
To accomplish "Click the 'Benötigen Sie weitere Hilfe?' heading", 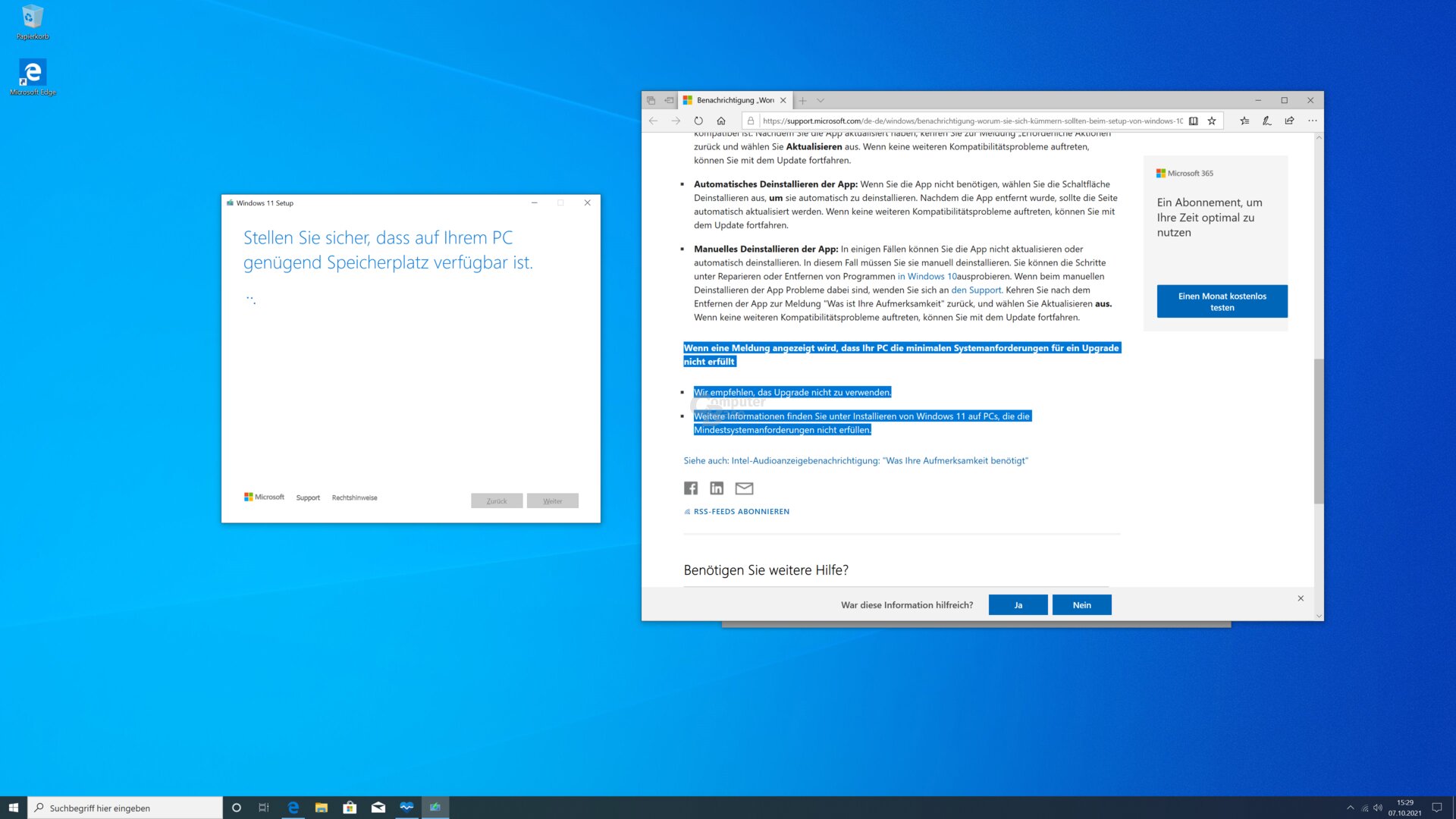I will [766, 570].
